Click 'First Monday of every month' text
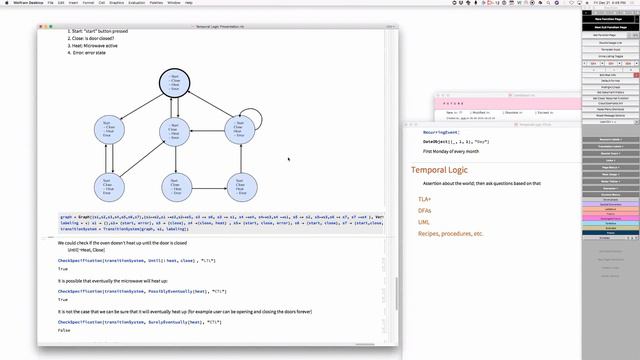Viewport: 640px width, 360px height. coord(451,151)
